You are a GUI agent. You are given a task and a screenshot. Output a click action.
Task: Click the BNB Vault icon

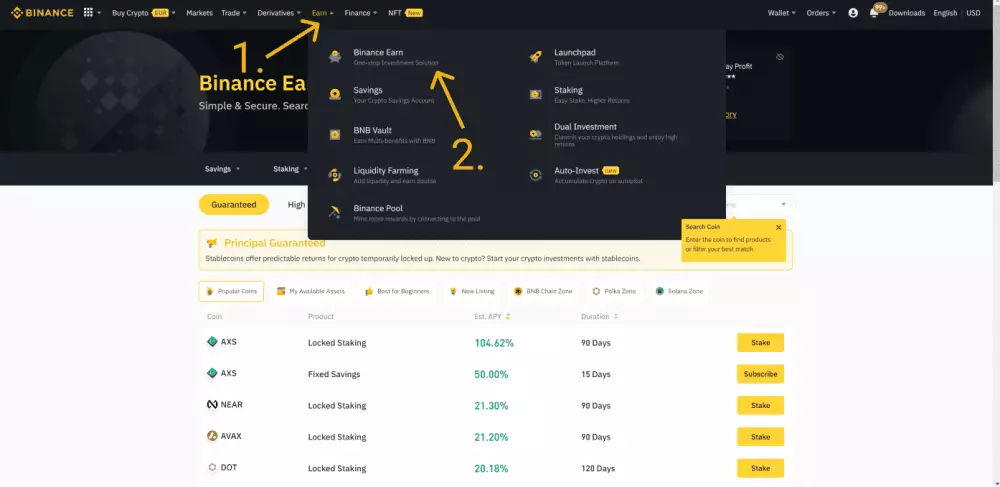click(x=335, y=134)
